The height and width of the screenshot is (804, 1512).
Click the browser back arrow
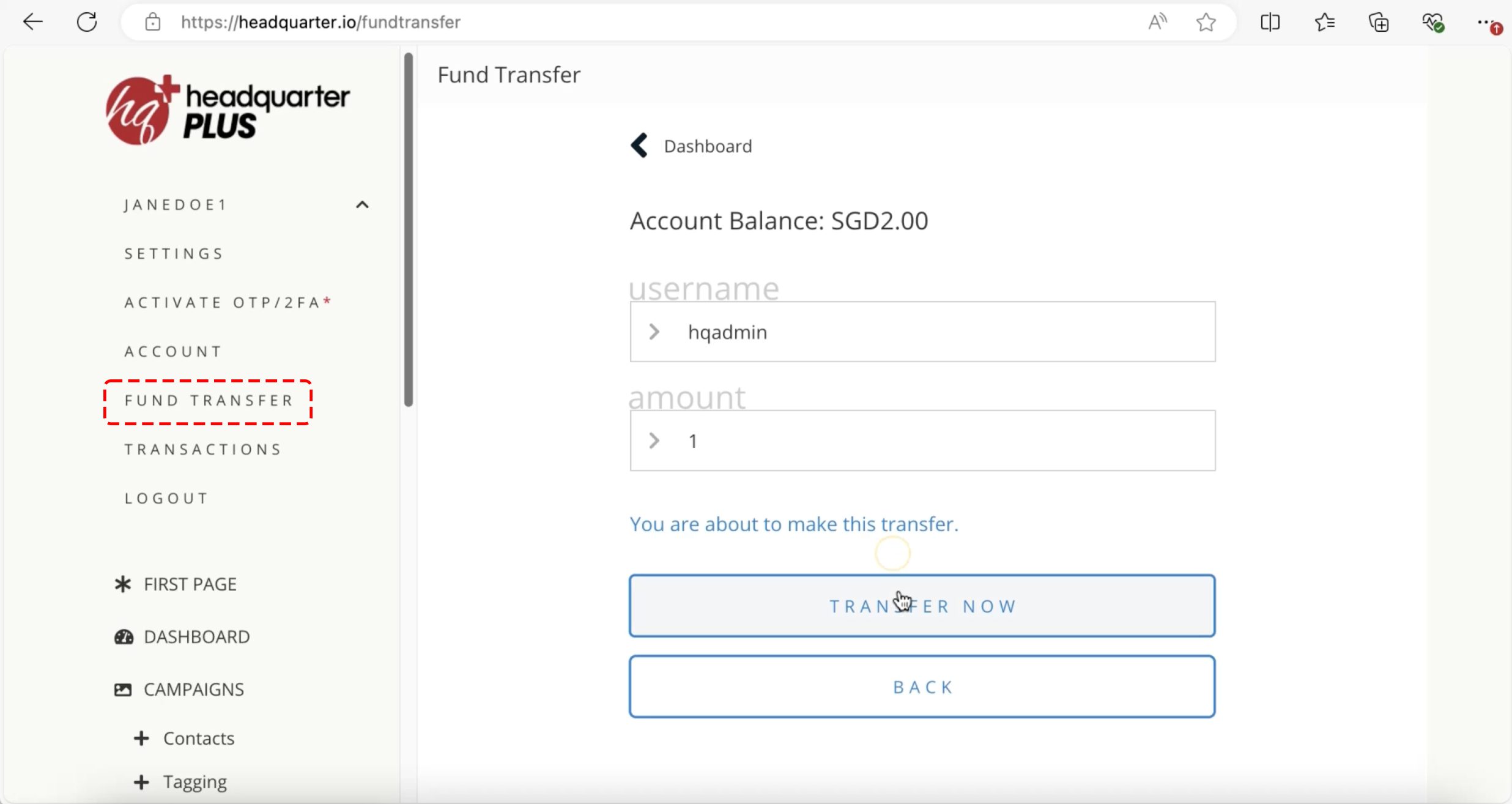pyautogui.click(x=32, y=22)
